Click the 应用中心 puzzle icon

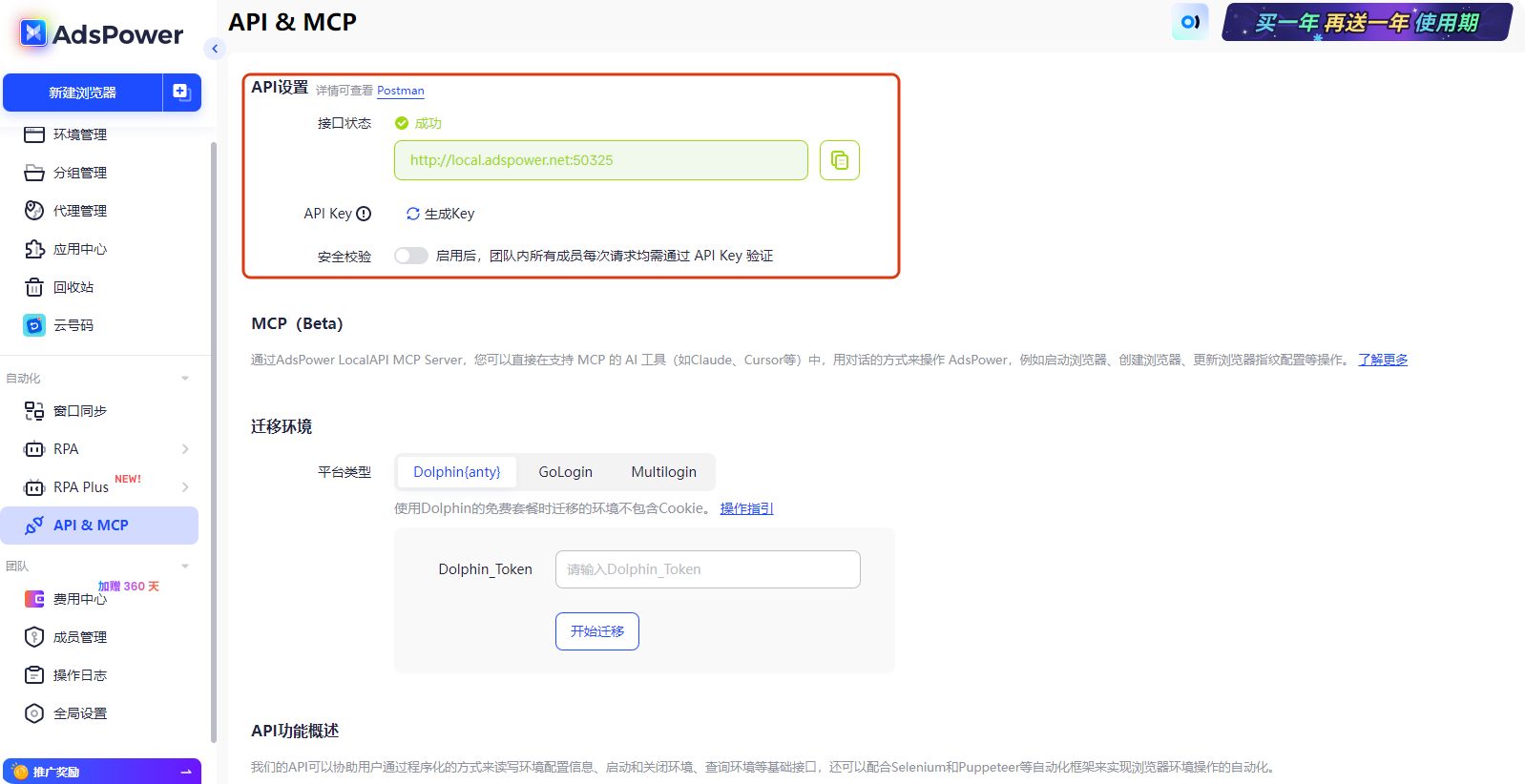34,249
